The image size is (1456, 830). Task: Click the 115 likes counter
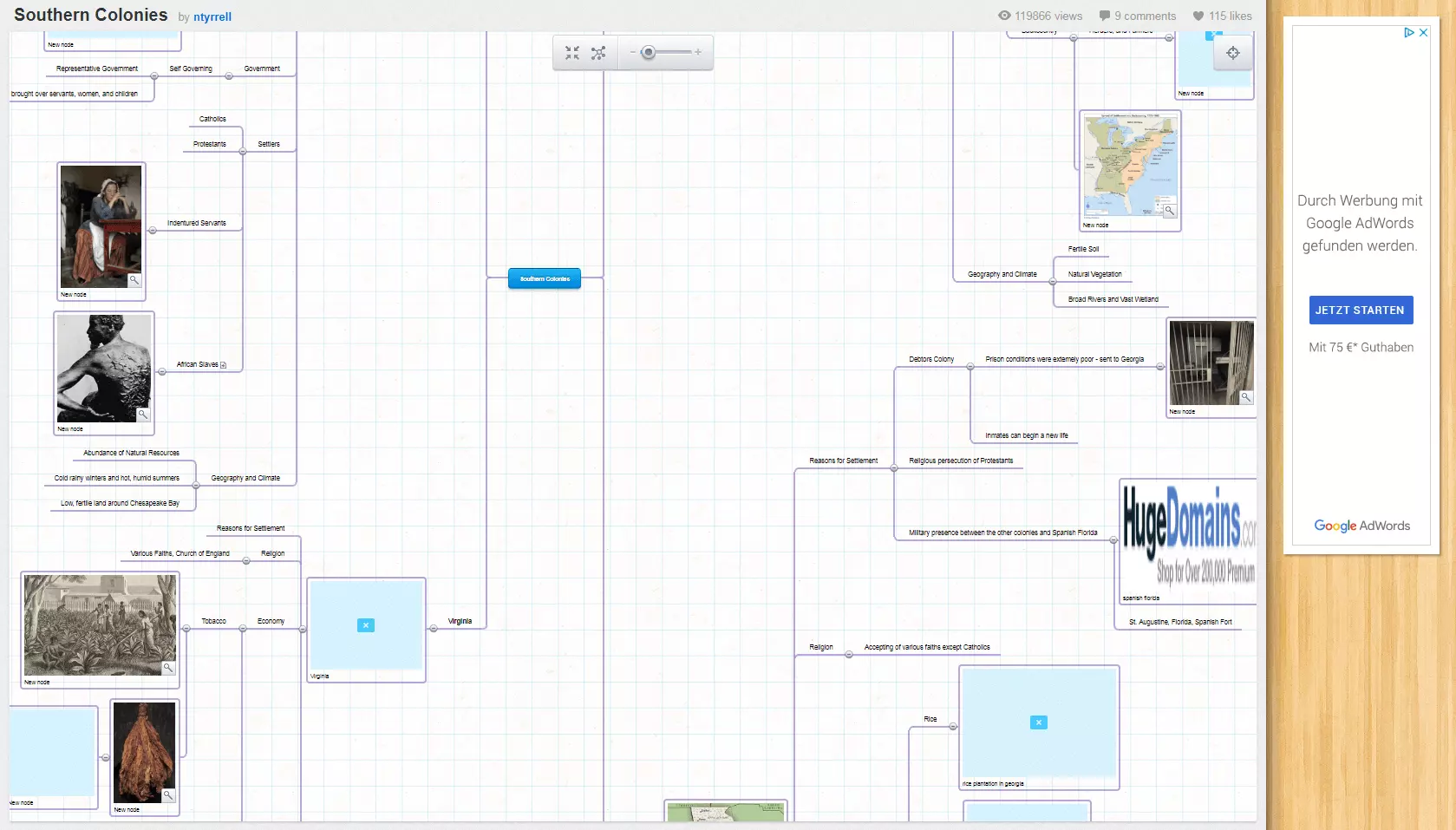pyautogui.click(x=1231, y=16)
